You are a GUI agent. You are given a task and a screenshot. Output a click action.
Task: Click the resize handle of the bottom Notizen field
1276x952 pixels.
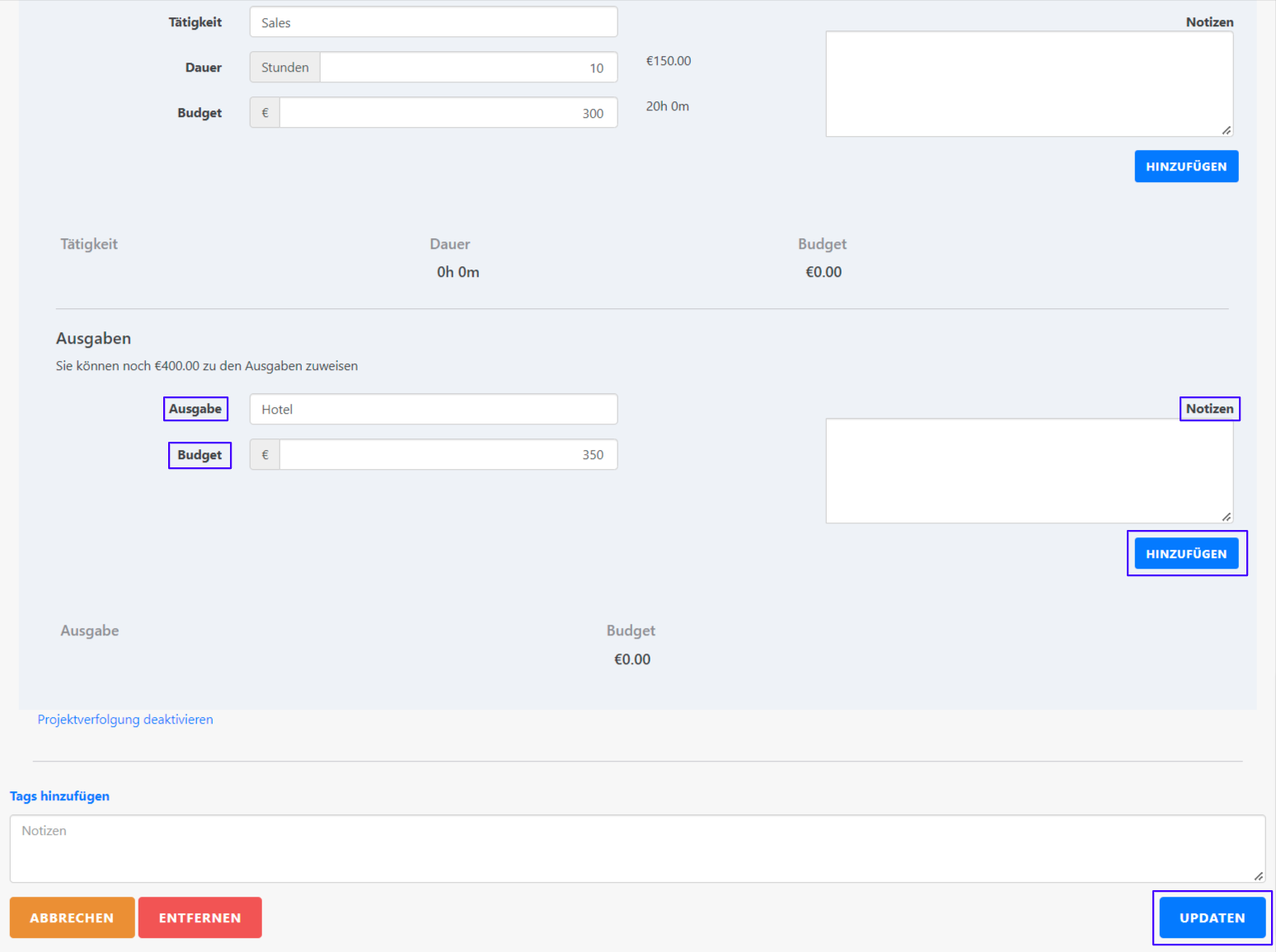[1258, 876]
